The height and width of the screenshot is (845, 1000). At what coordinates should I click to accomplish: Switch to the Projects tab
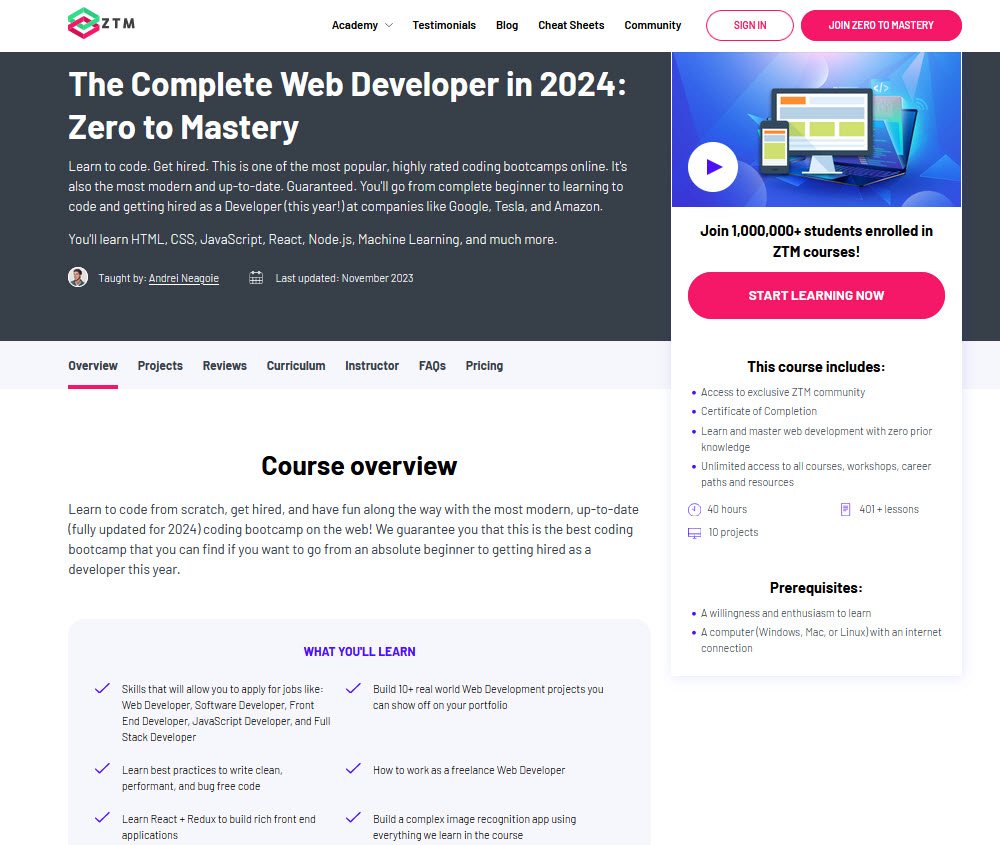(160, 365)
